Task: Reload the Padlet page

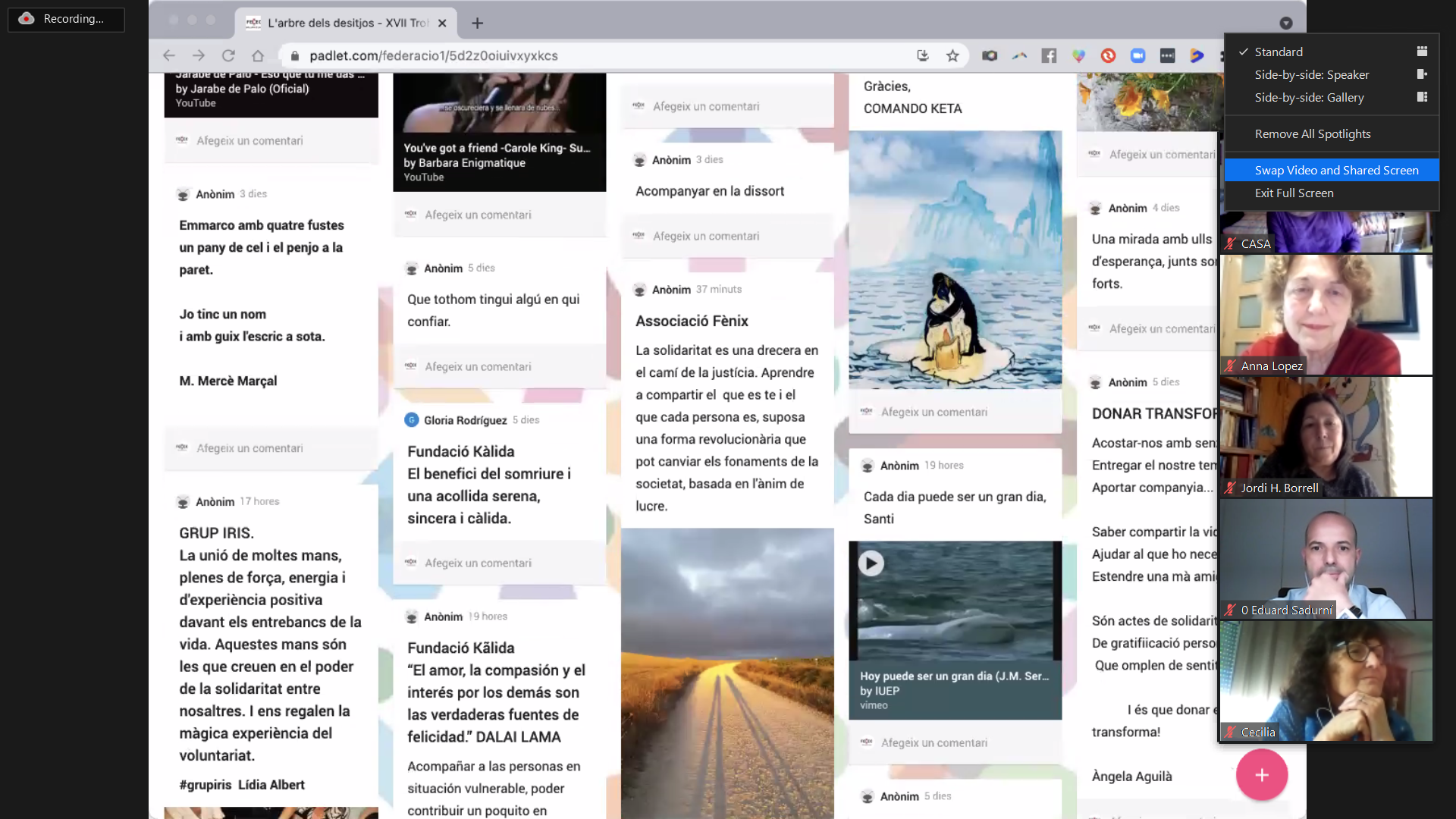Action: coord(228,55)
